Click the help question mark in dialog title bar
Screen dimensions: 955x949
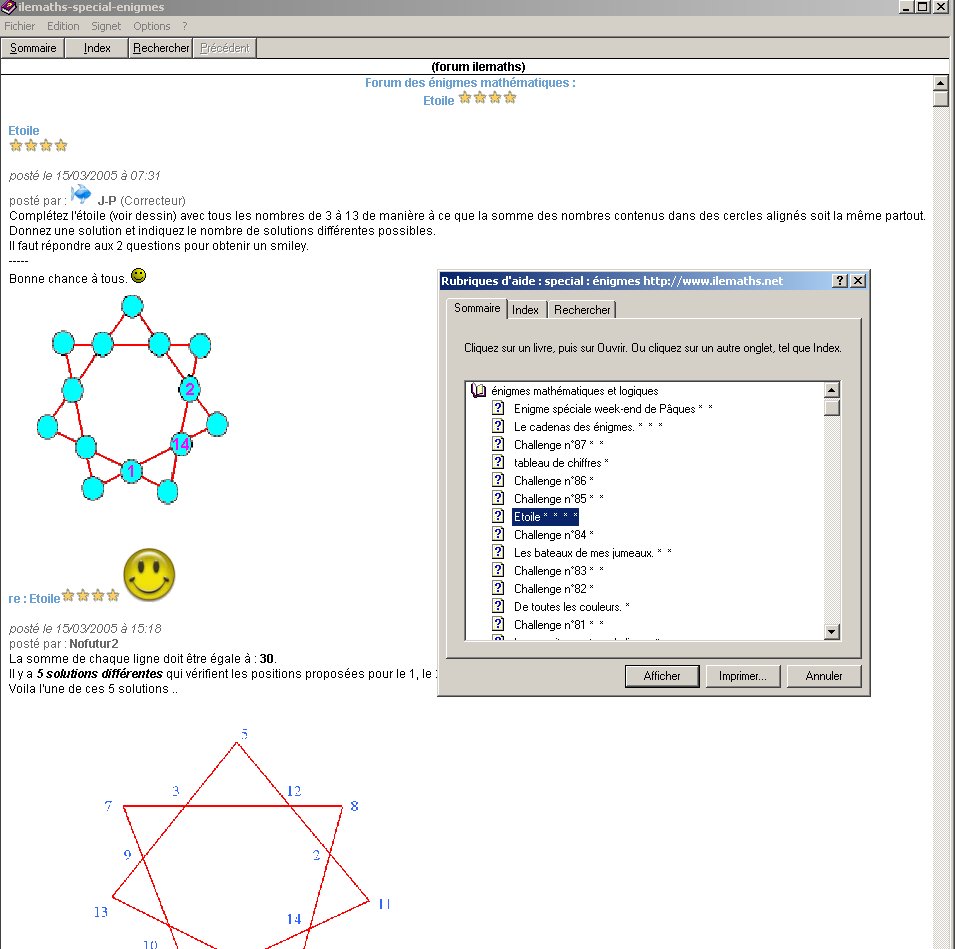(840, 281)
